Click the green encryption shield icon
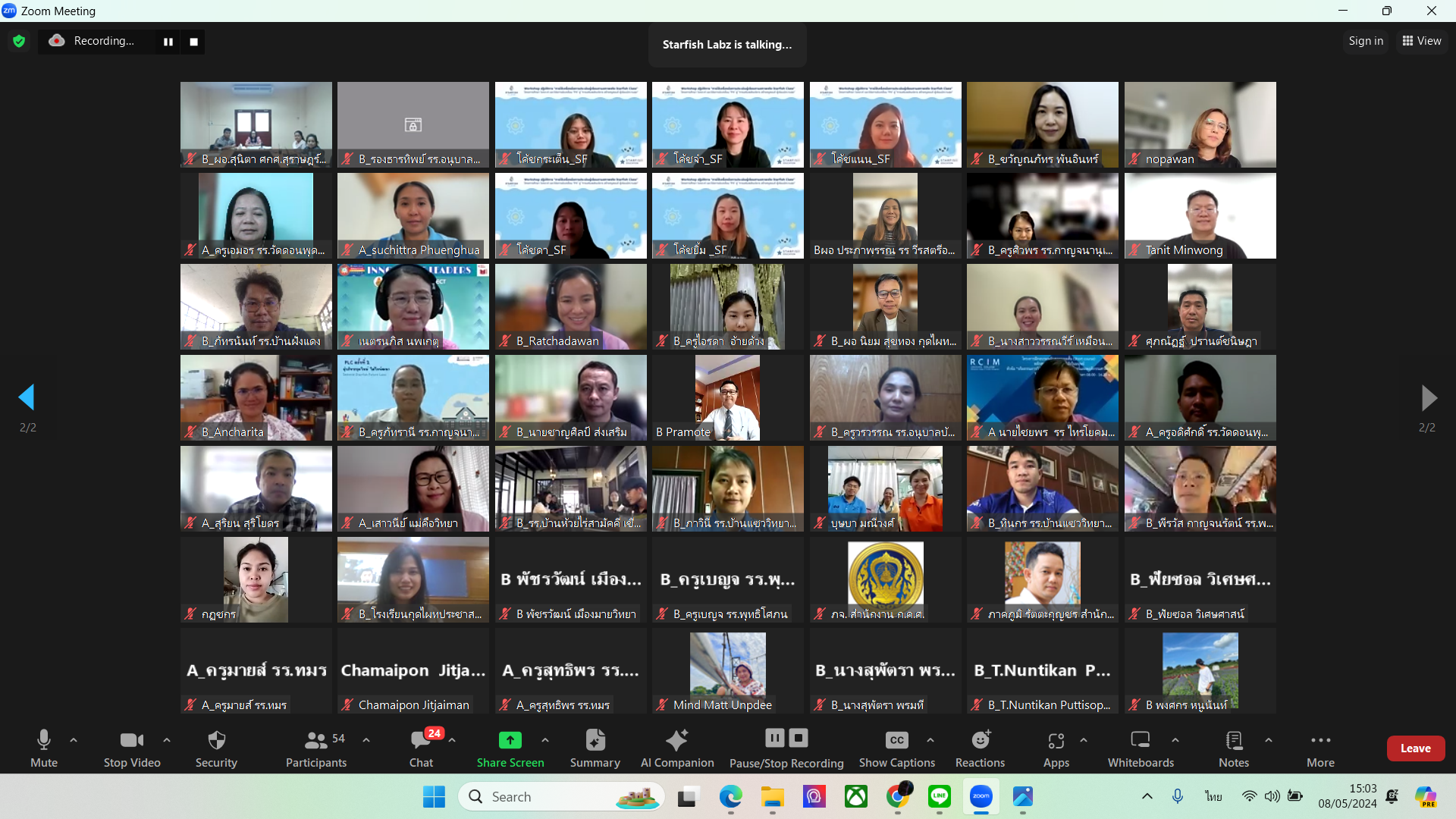1456x819 pixels. pyautogui.click(x=19, y=41)
